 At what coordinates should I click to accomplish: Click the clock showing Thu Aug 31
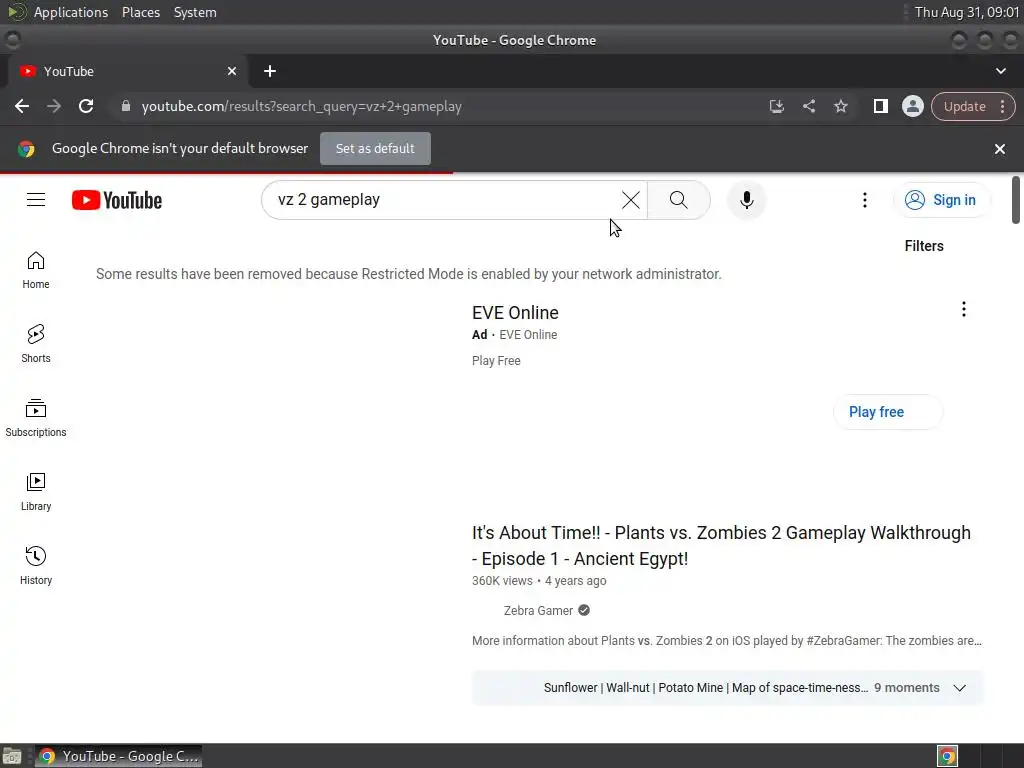967,12
